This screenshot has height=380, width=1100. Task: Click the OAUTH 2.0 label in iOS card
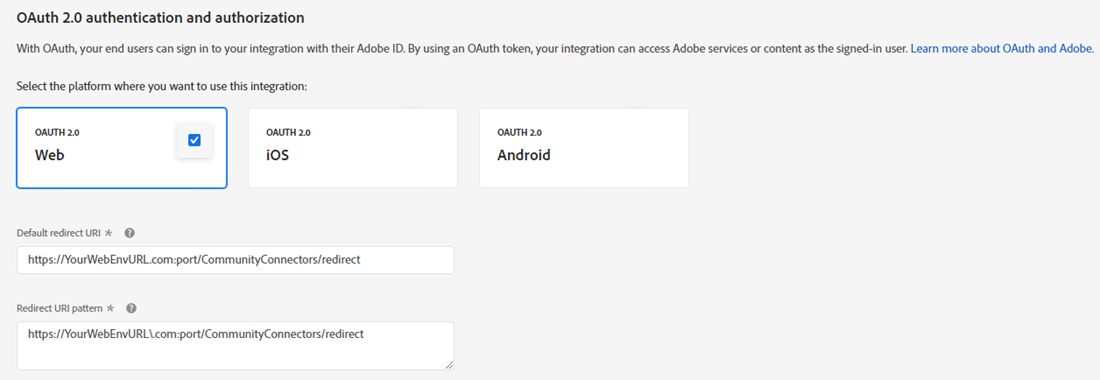tap(288, 133)
